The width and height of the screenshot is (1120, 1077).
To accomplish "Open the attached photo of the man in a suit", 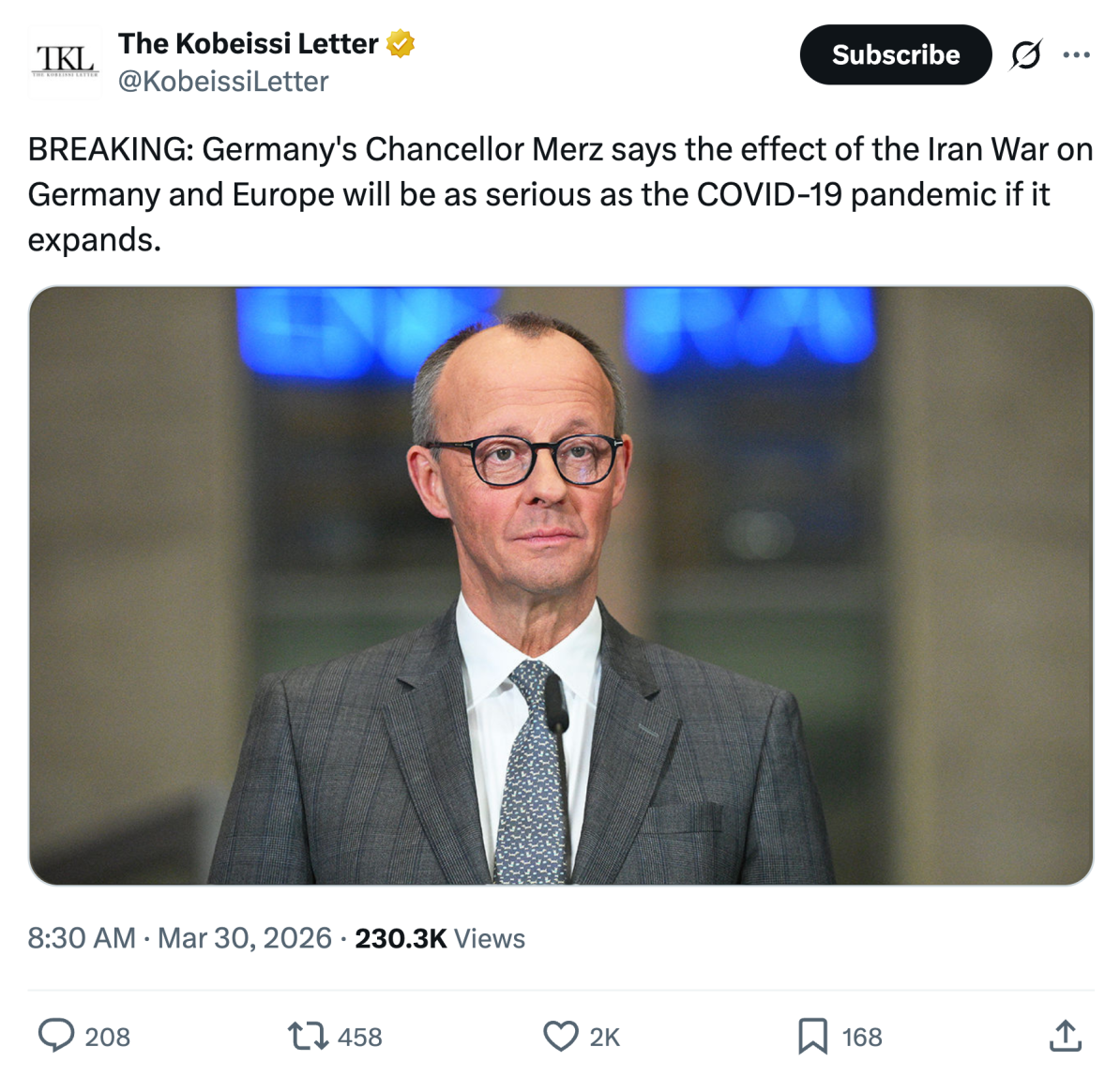I will coord(561,585).
